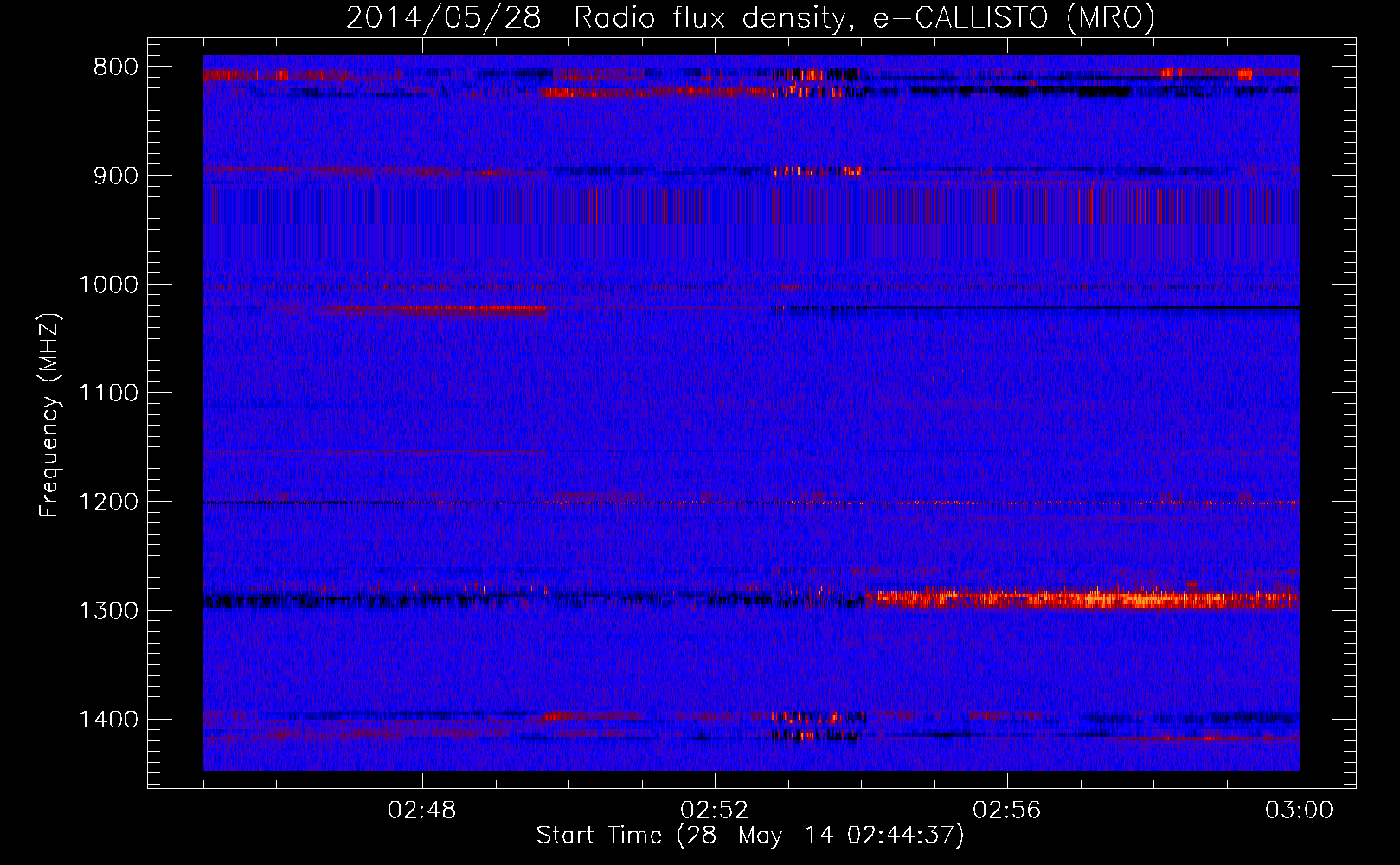This screenshot has height=865, width=1400.
Task: Click the 800 frequency tick label
Action: pyautogui.click(x=116, y=67)
